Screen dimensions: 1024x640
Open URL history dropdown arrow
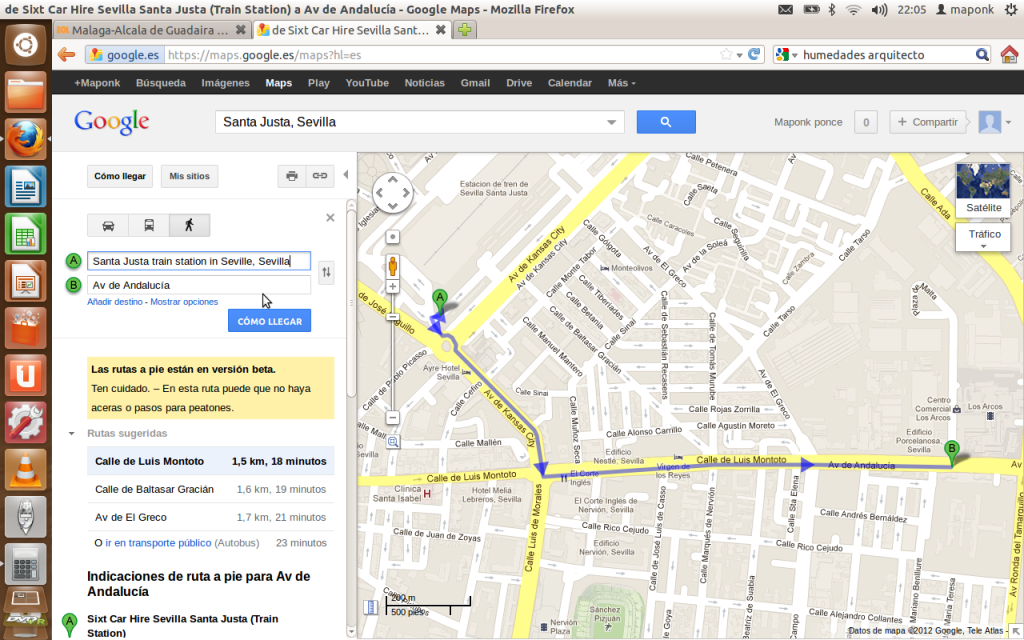pos(739,56)
